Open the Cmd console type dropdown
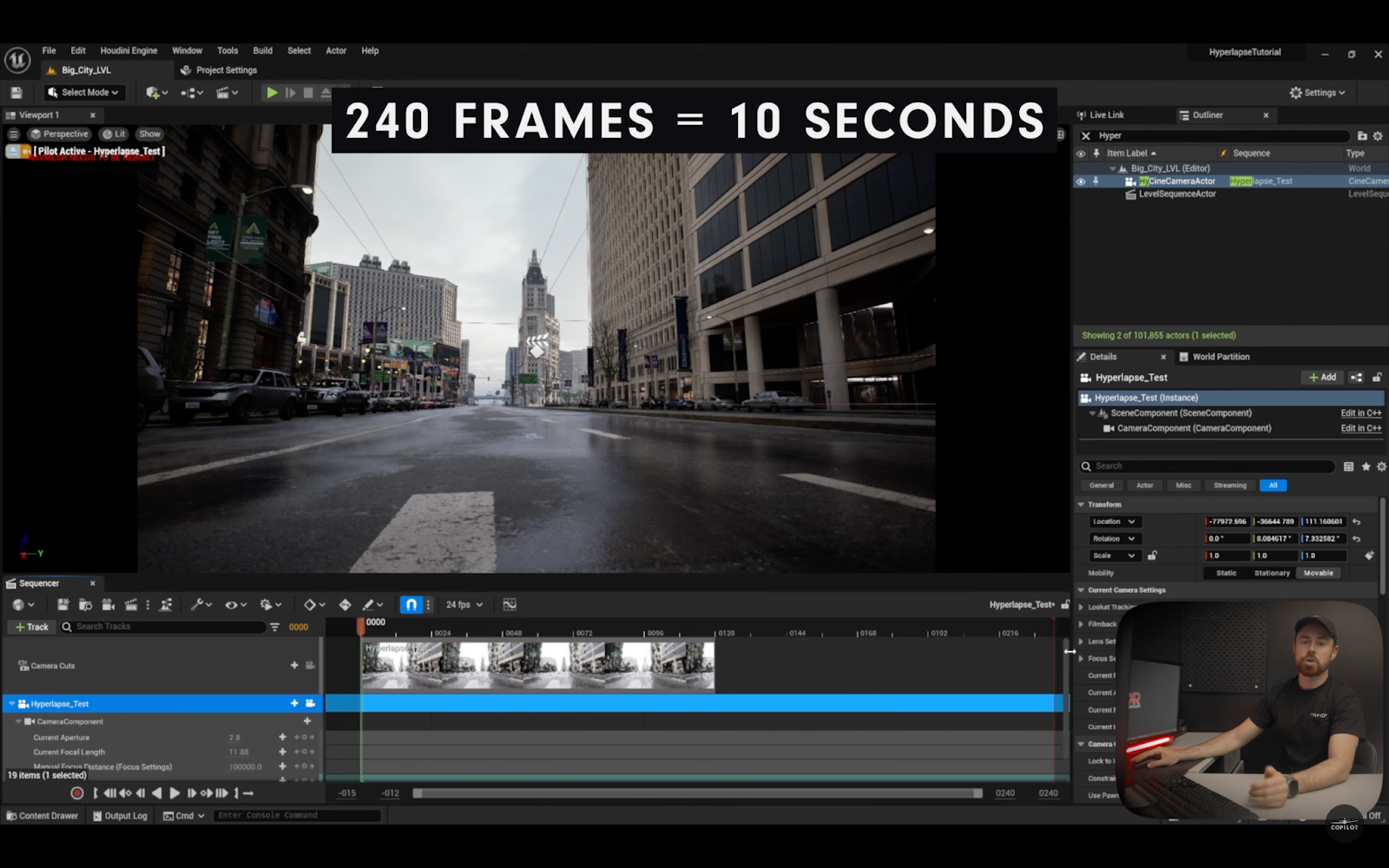Viewport: 1389px width, 868px height. pos(184,816)
